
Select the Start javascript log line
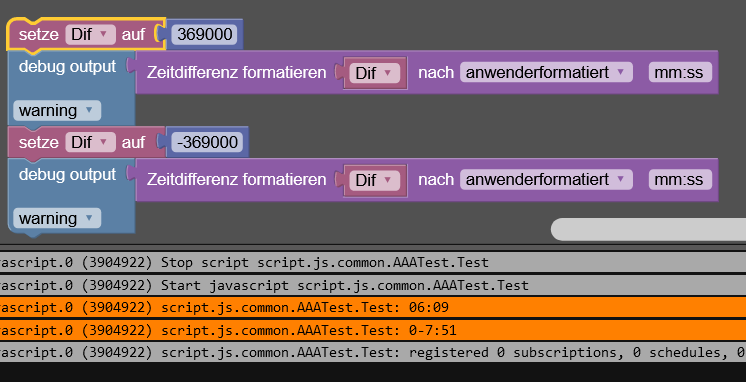pyautogui.click(x=373, y=285)
